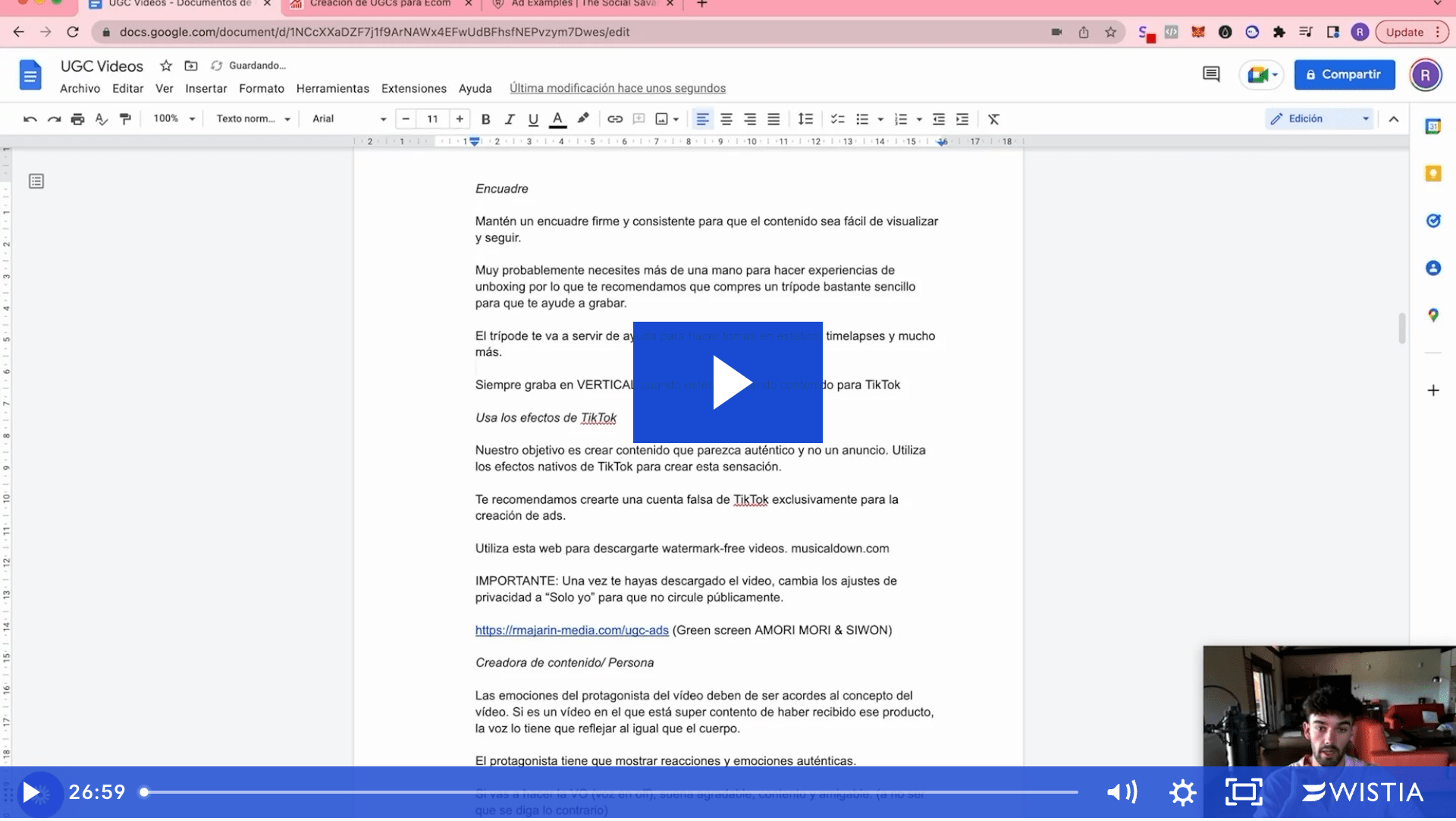
Task: Toggle Italic formatting
Action: (510, 119)
